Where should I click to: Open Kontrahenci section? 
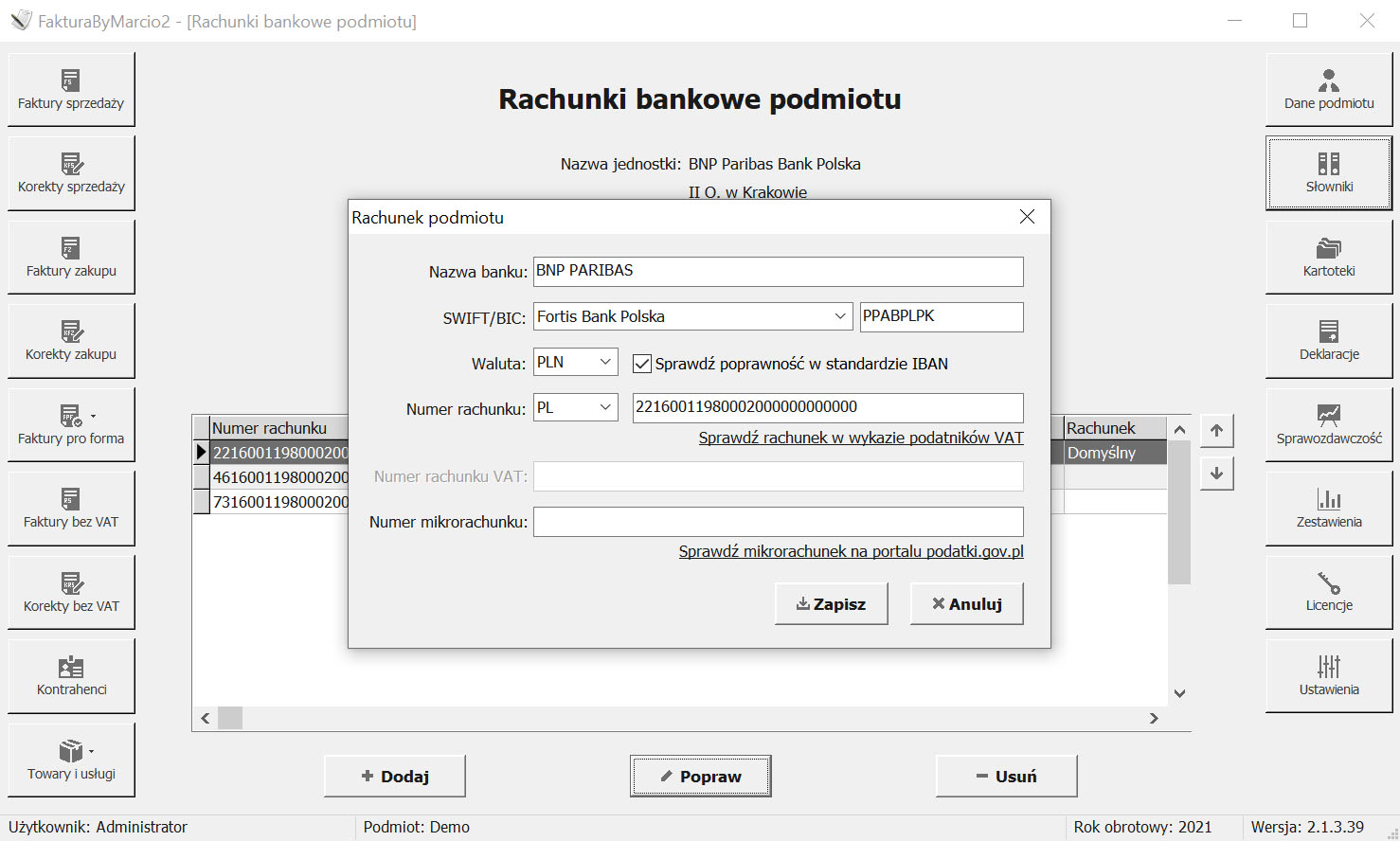[x=71, y=675]
